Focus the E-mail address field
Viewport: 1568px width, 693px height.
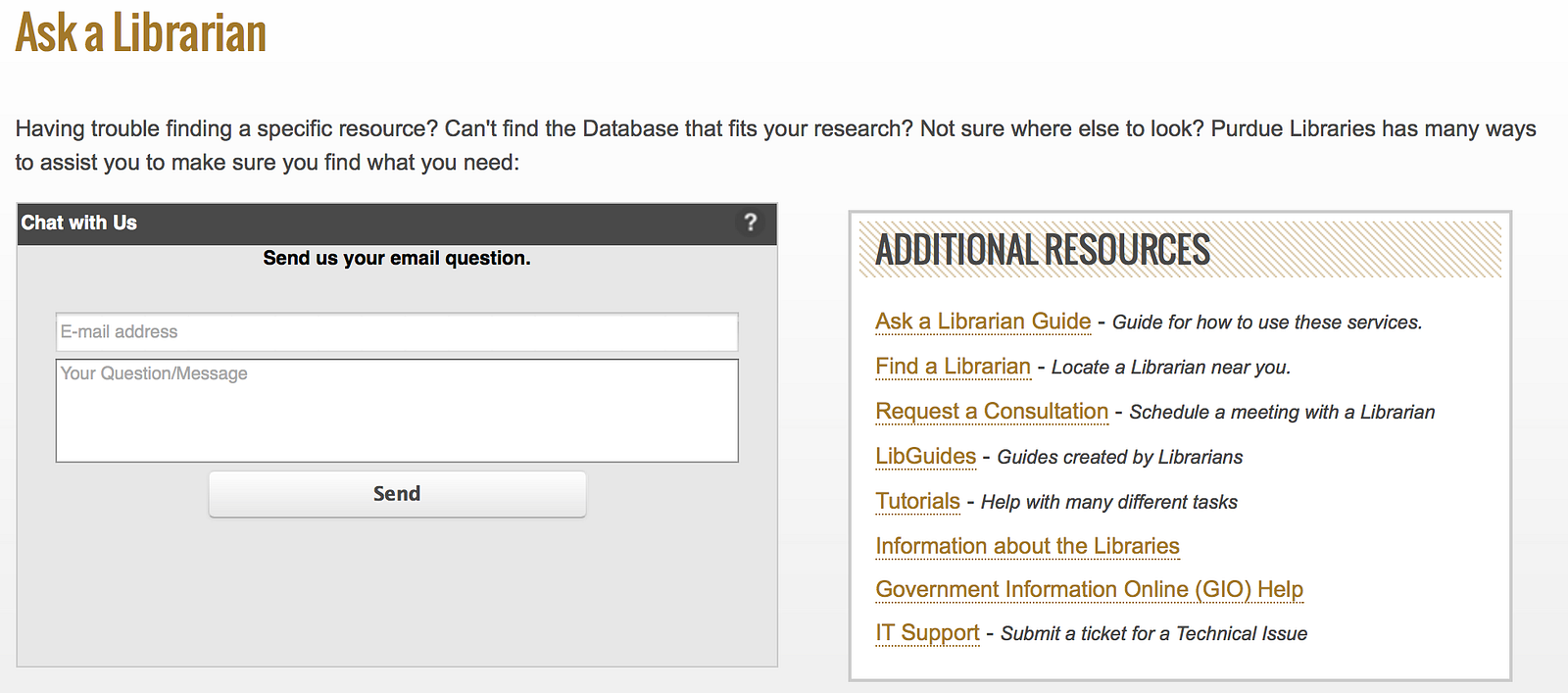(397, 332)
